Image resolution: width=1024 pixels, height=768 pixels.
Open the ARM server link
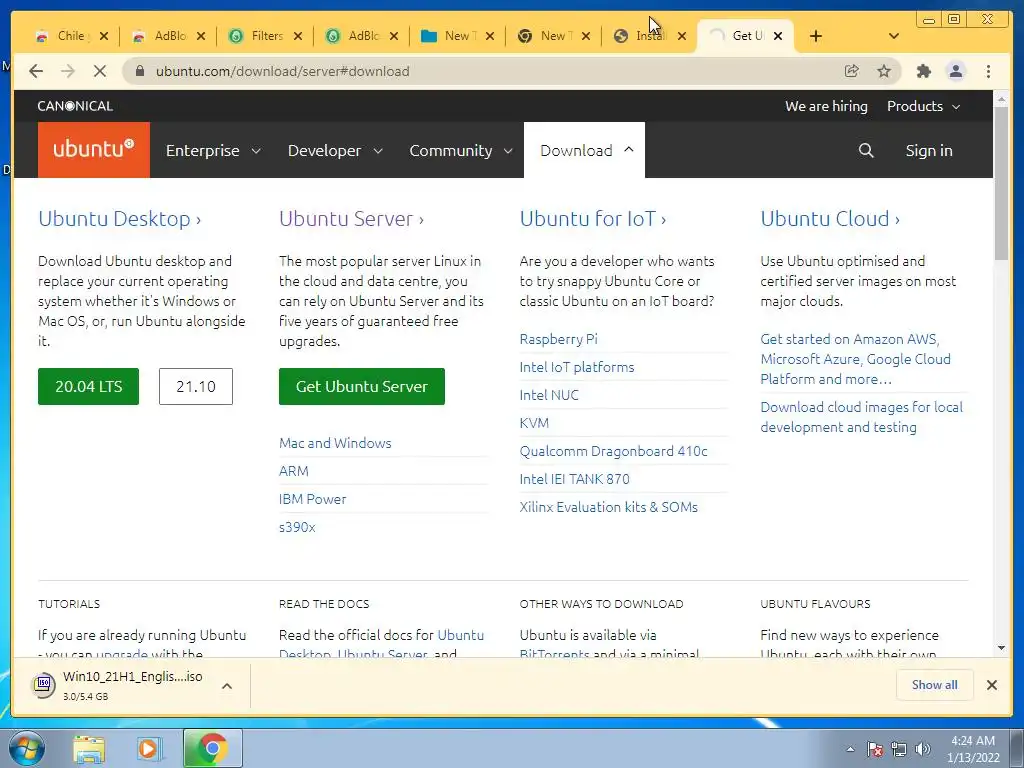(x=294, y=472)
